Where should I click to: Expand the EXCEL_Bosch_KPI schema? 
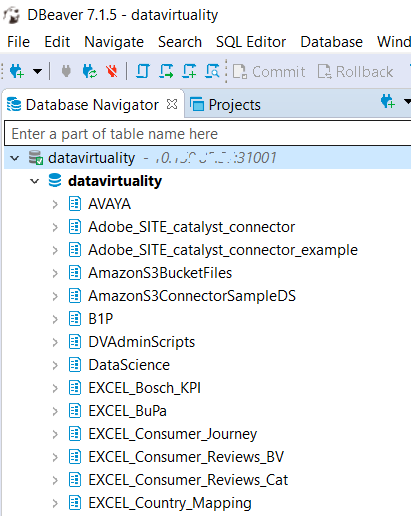pyautogui.click(x=55, y=388)
